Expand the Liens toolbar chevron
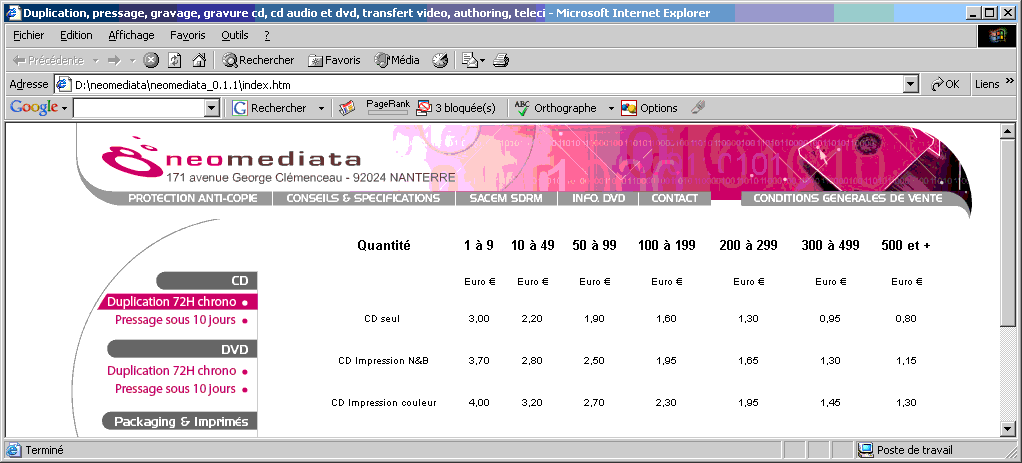 tap(1010, 81)
